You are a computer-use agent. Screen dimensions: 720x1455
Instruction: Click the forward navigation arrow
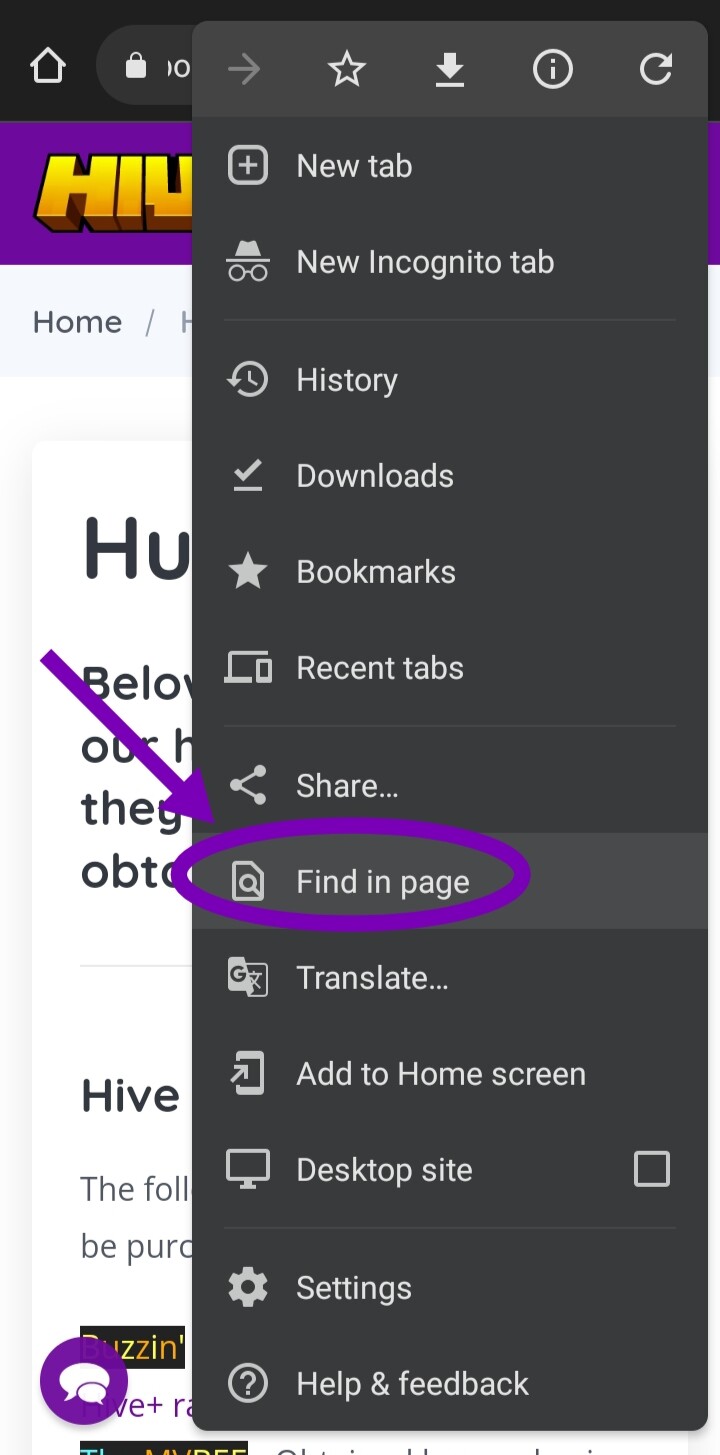[x=244, y=69]
